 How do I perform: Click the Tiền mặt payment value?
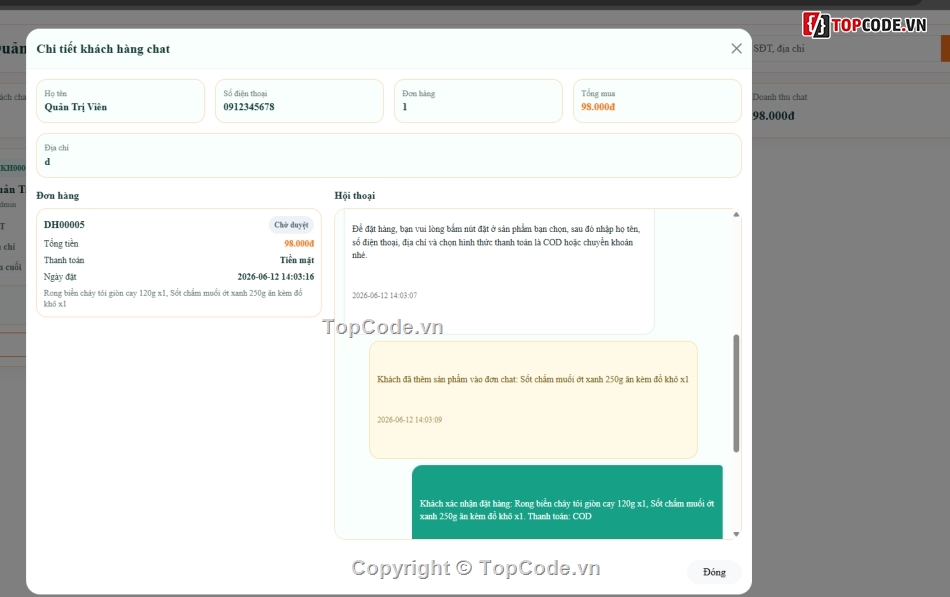tap(297, 260)
